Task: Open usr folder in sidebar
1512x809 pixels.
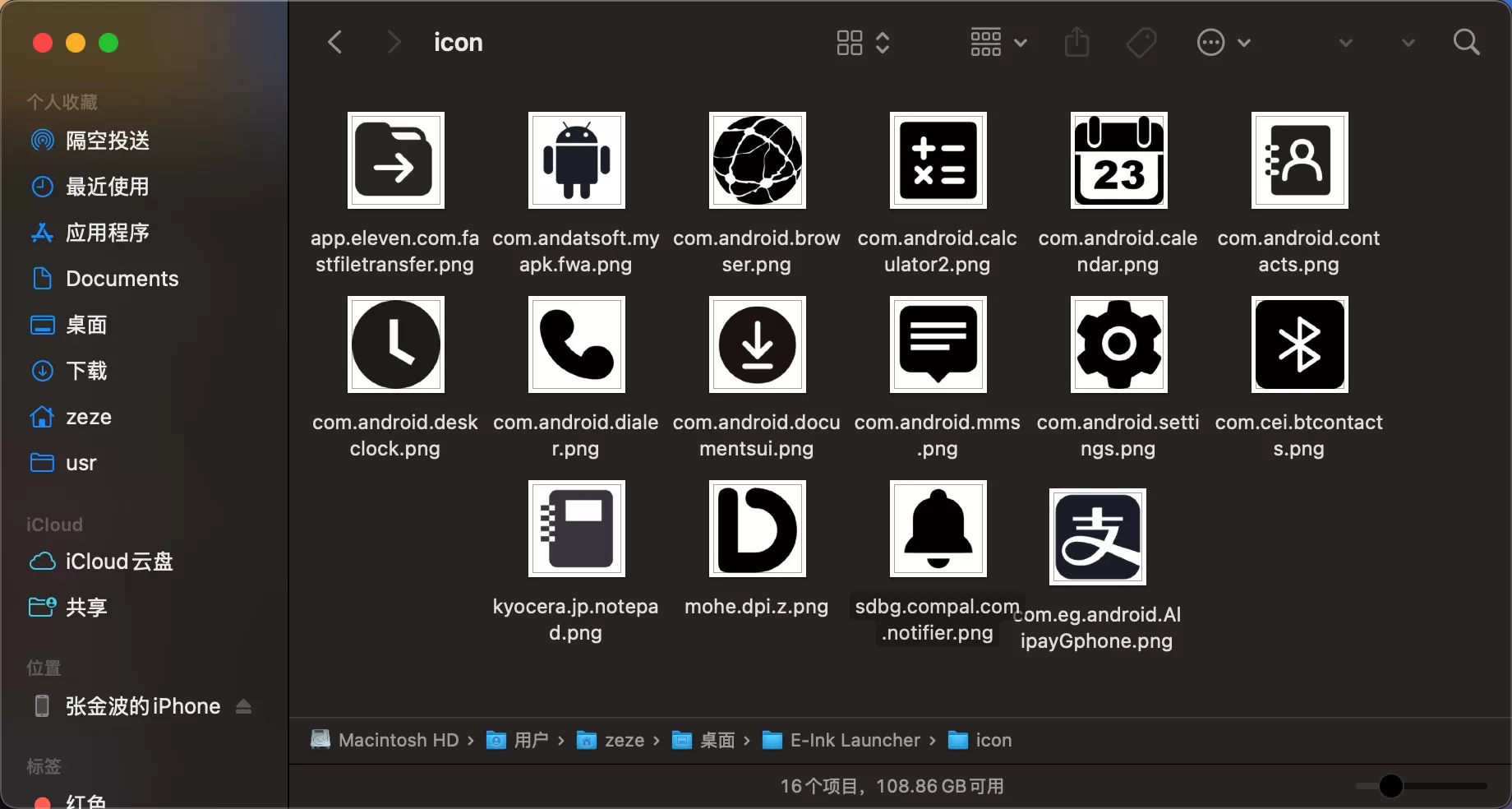Action: point(63,463)
